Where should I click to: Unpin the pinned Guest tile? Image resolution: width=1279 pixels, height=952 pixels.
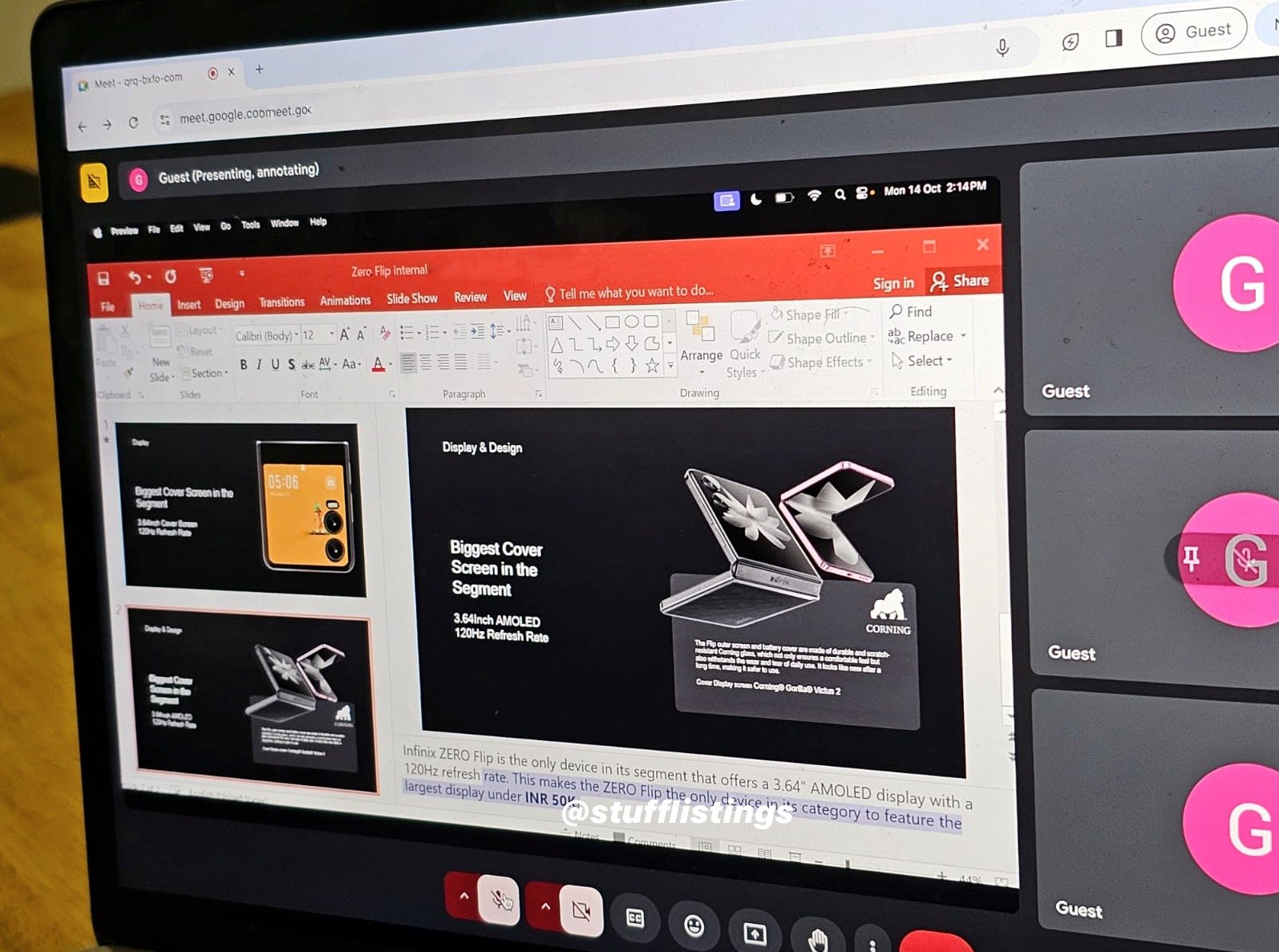[x=1192, y=558]
